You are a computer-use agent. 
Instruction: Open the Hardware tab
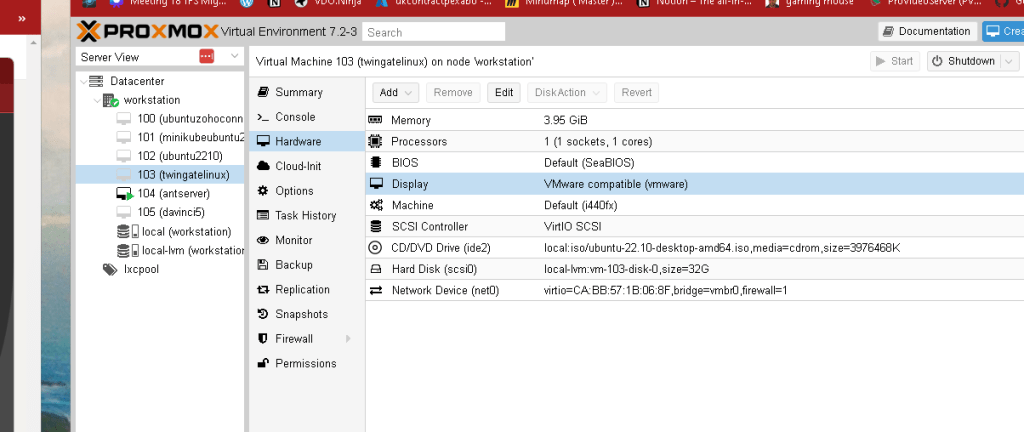click(x=306, y=142)
